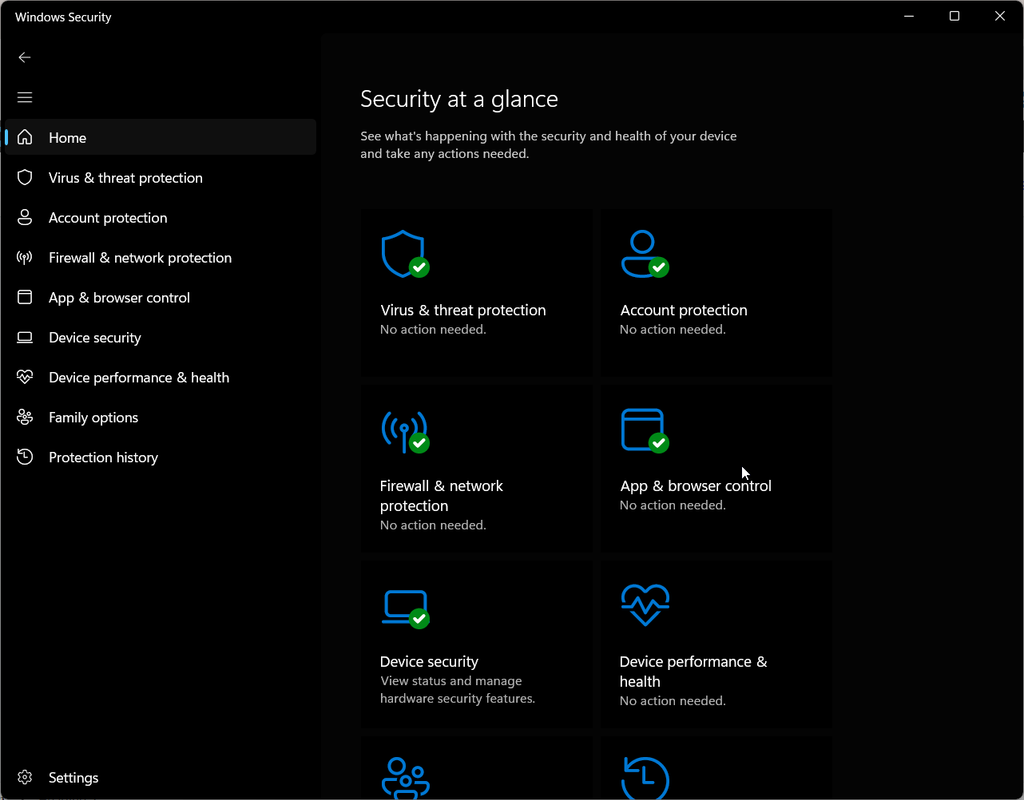Open the Account protection card title
This screenshot has height=800, width=1024.
(x=684, y=310)
